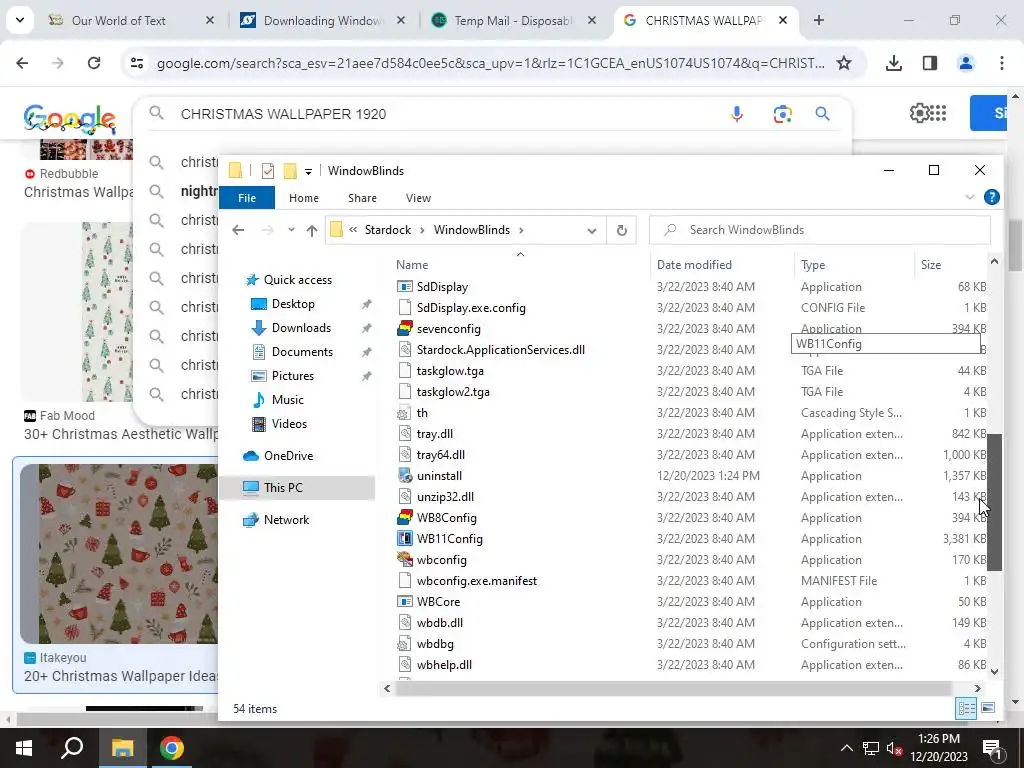Click the New folder quick access icon
The width and height of the screenshot is (1024, 768).
point(290,171)
